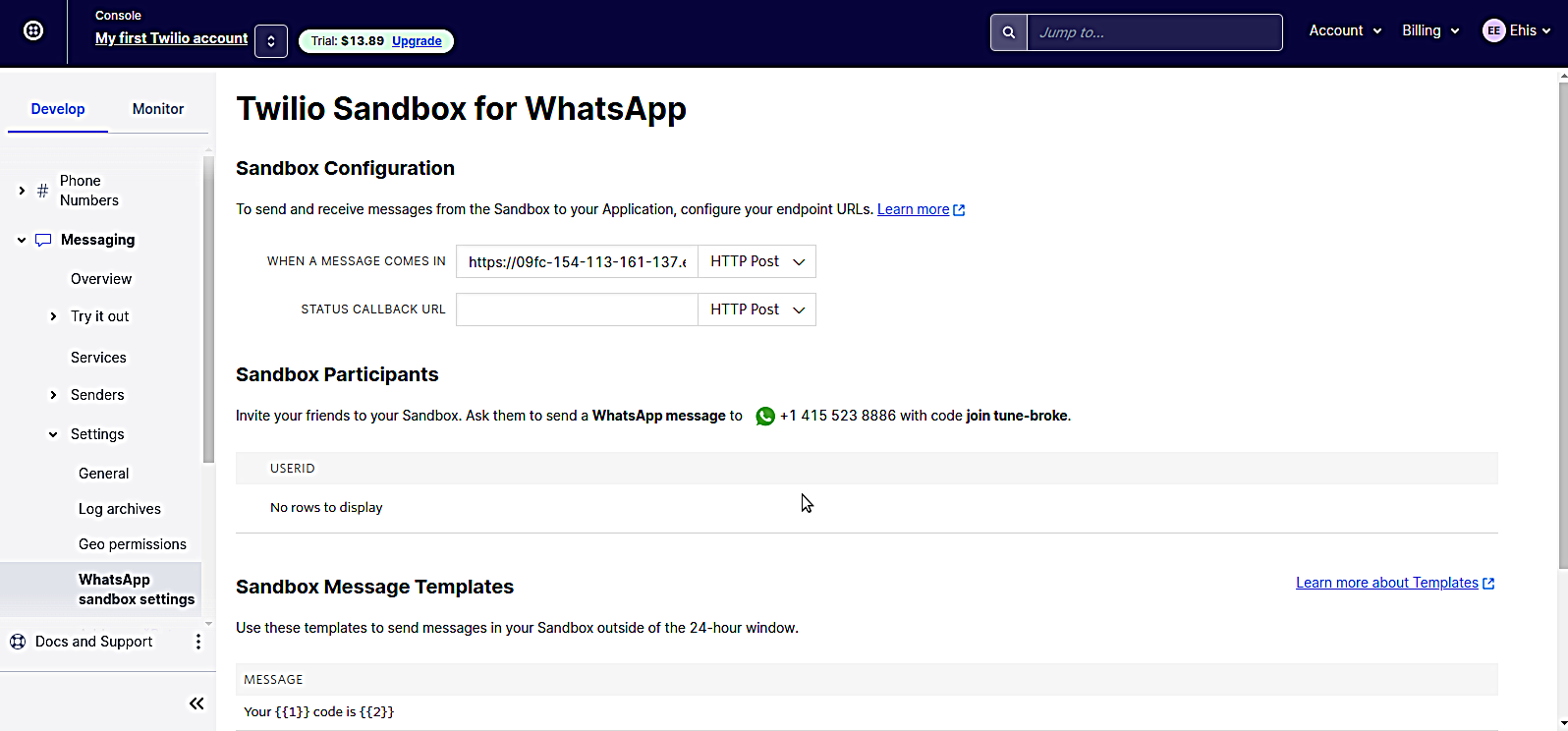Screen dimensions: 1568x731
Task: Open Docs and Support three-dot menu
Action: point(198,642)
